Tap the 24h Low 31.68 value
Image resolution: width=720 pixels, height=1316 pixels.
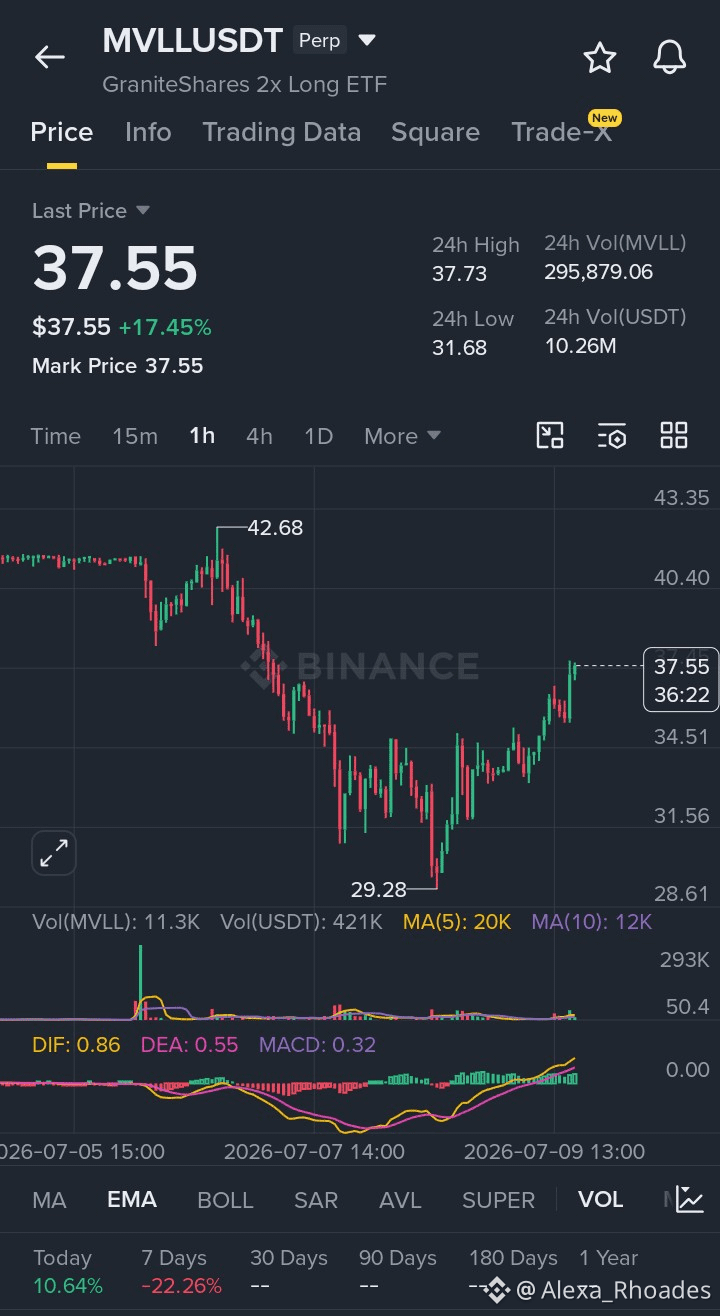pos(460,347)
